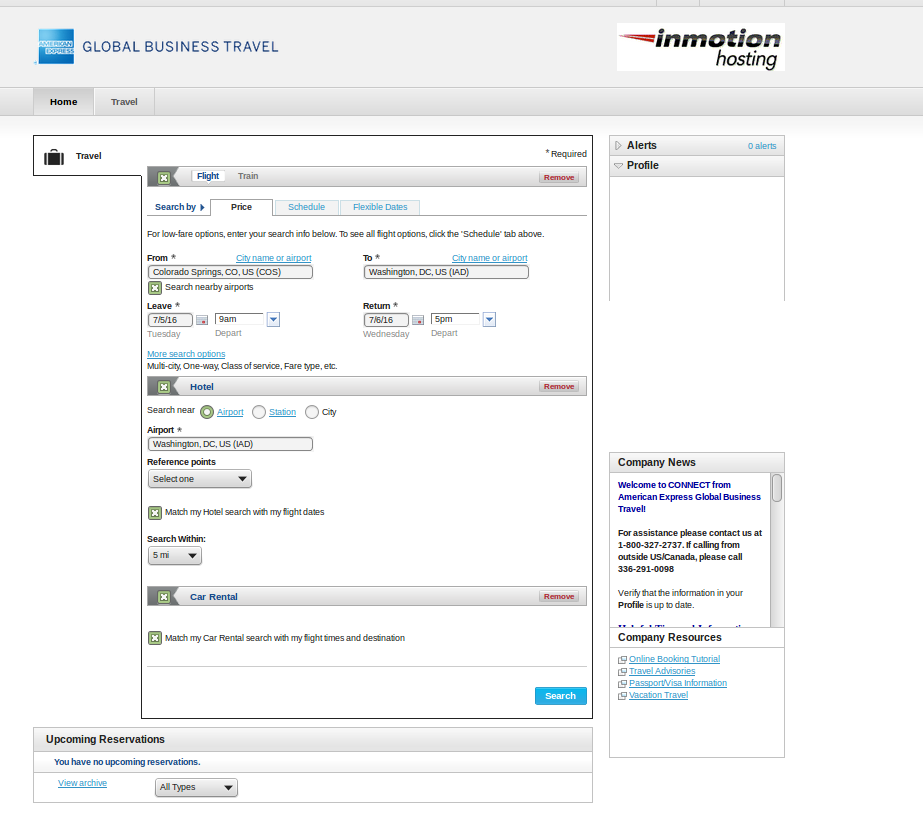Open the Leave date calendar icon
This screenshot has width=923, height=839.
point(202,320)
